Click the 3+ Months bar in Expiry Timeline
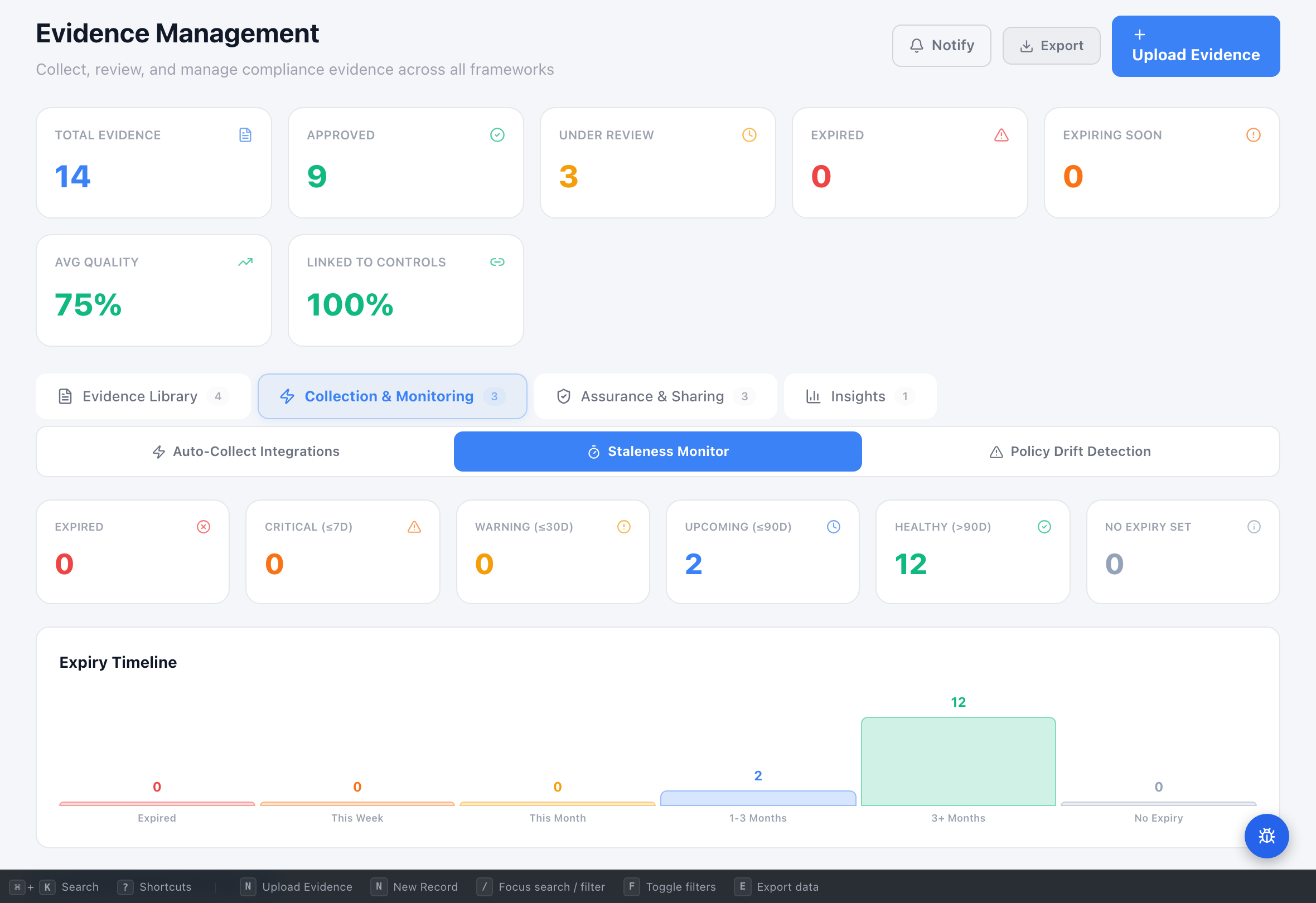This screenshot has height=903, width=1316. pyautogui.click(x=958, y=761)
